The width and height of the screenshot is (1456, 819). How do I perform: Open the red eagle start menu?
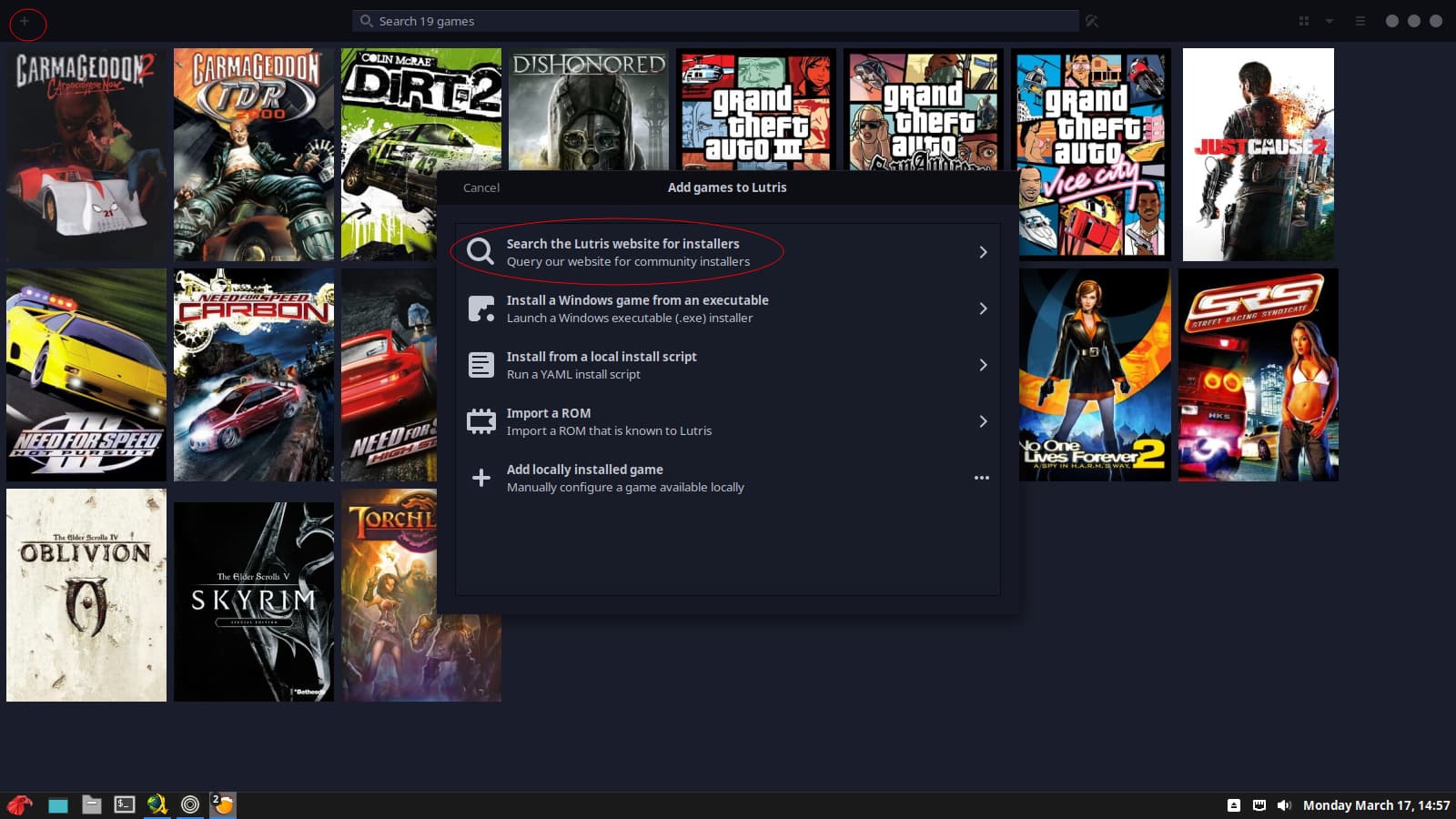click(20, 805)
